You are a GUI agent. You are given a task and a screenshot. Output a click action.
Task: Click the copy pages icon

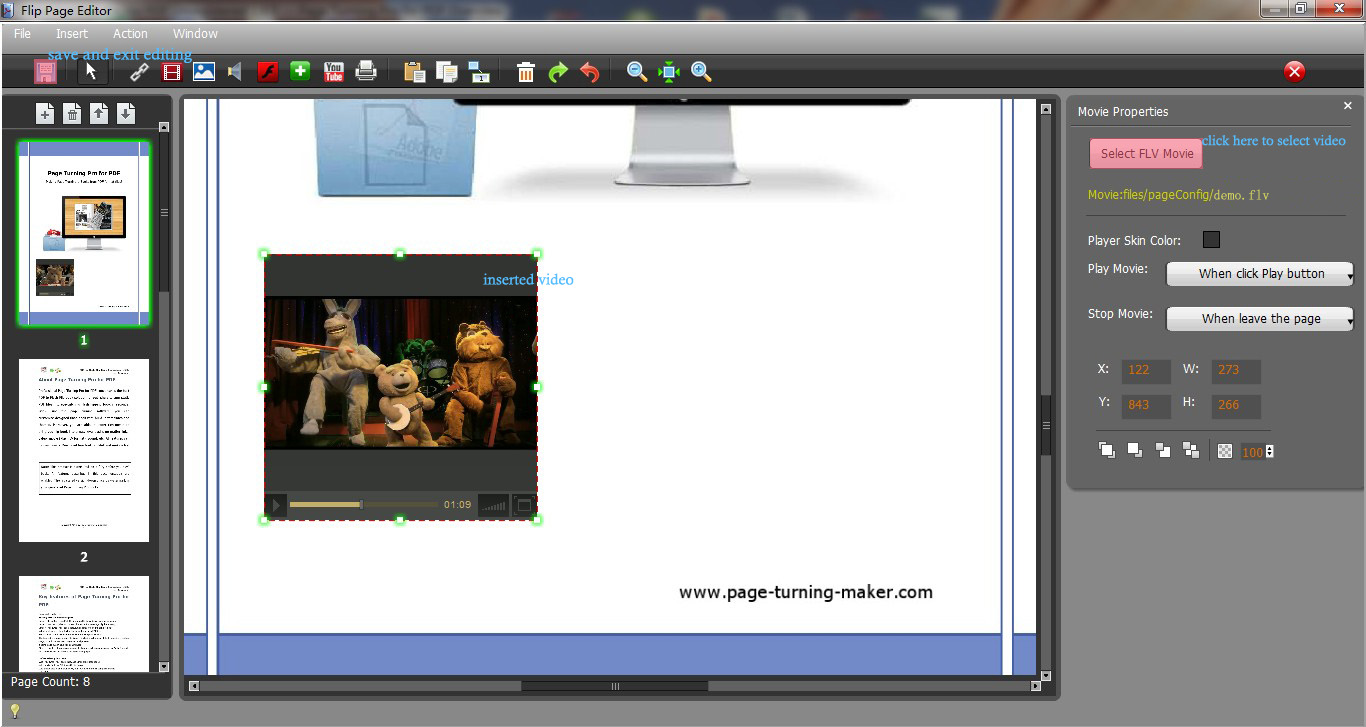(x=447, y=72)
